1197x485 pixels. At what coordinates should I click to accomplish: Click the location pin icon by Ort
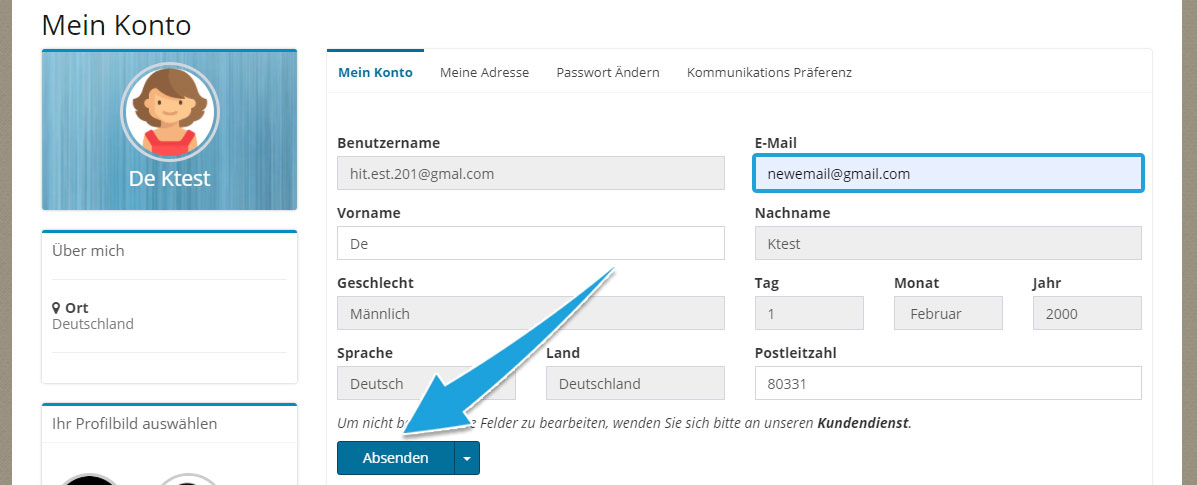coord(56,308)
